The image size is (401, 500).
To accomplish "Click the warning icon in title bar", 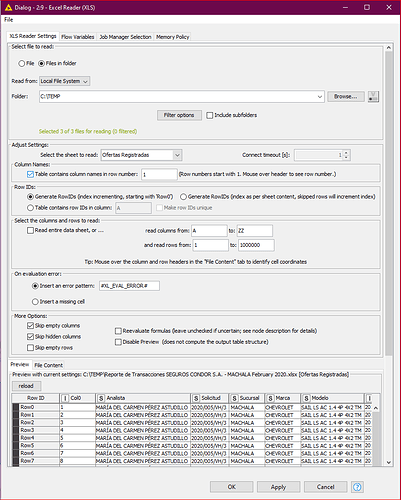I will click(x=8, y=7).
